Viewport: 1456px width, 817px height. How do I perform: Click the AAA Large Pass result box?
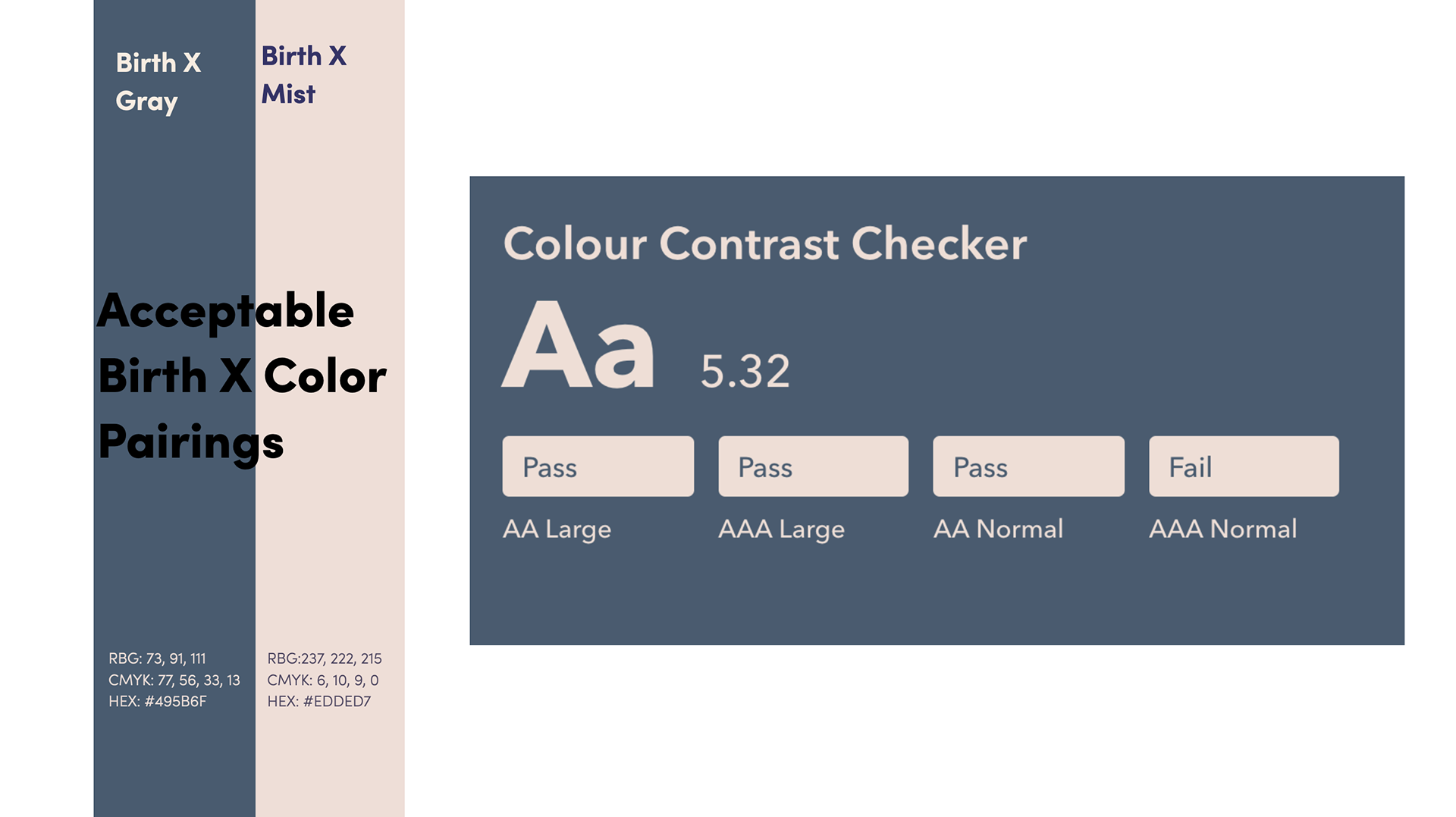813,466
